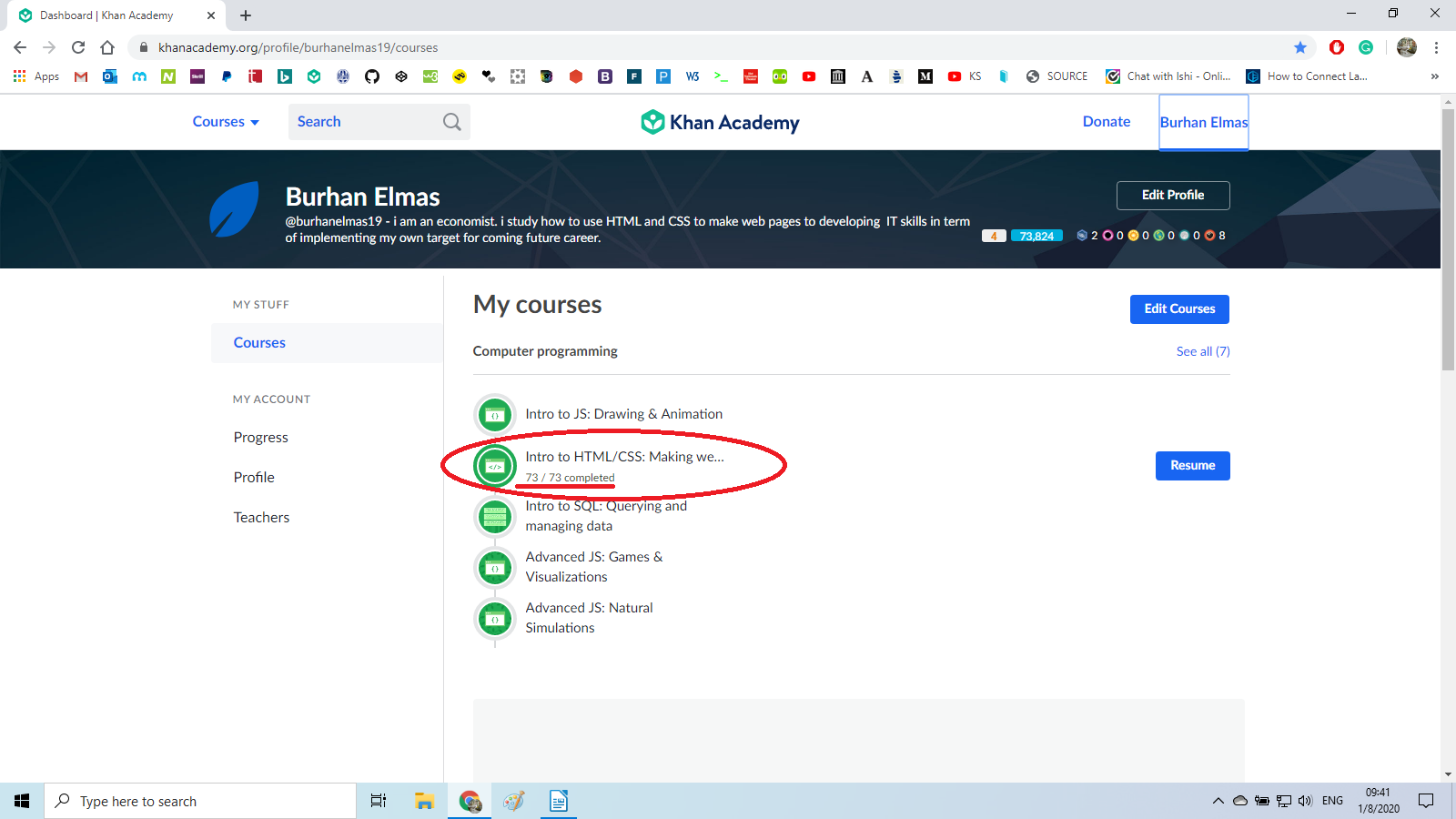Click Windows taskbar search box
This screenshot has height=819, width=1456.
(200, 801)
